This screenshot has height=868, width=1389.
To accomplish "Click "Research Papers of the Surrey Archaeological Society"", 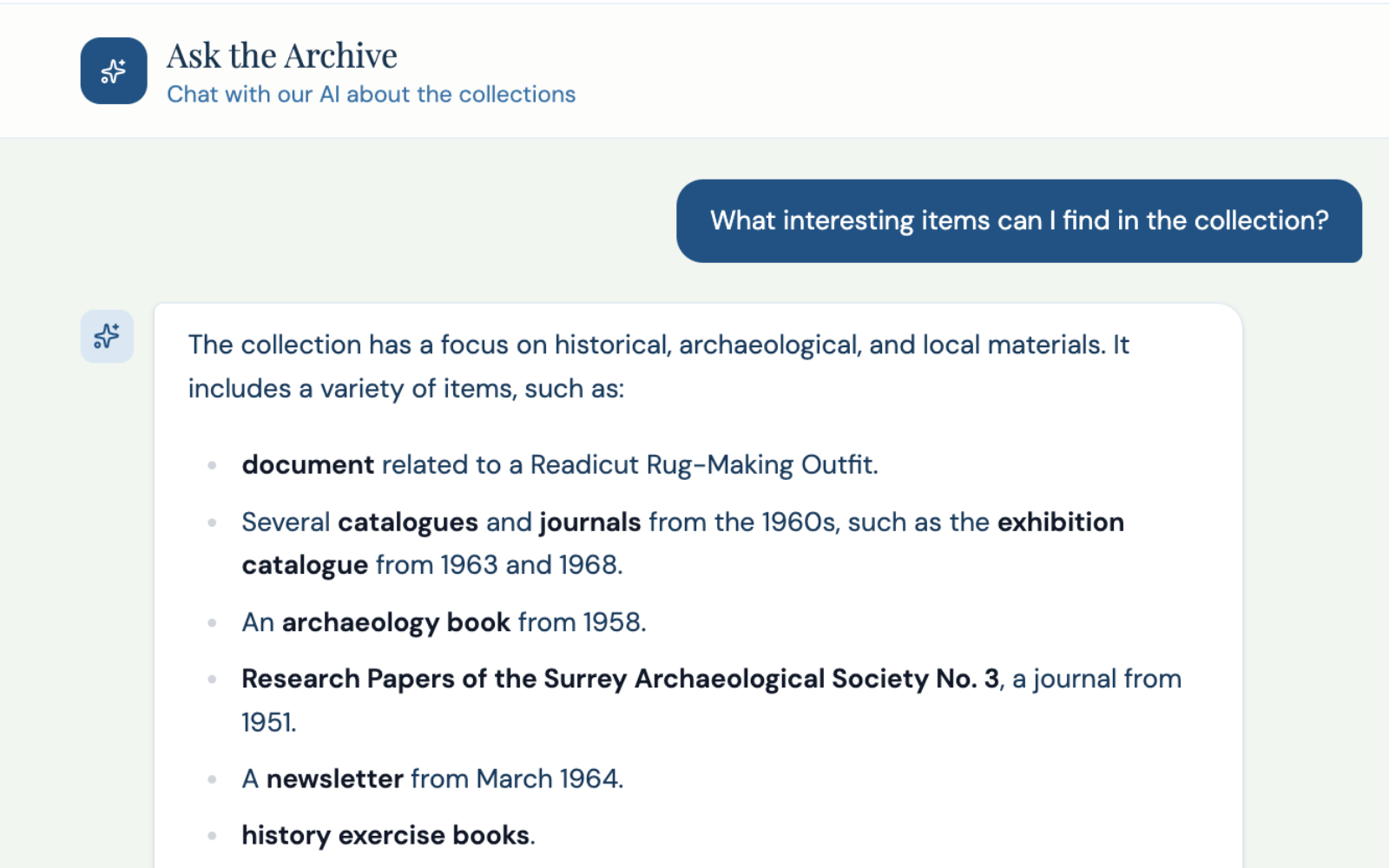I will coord(584,679).
